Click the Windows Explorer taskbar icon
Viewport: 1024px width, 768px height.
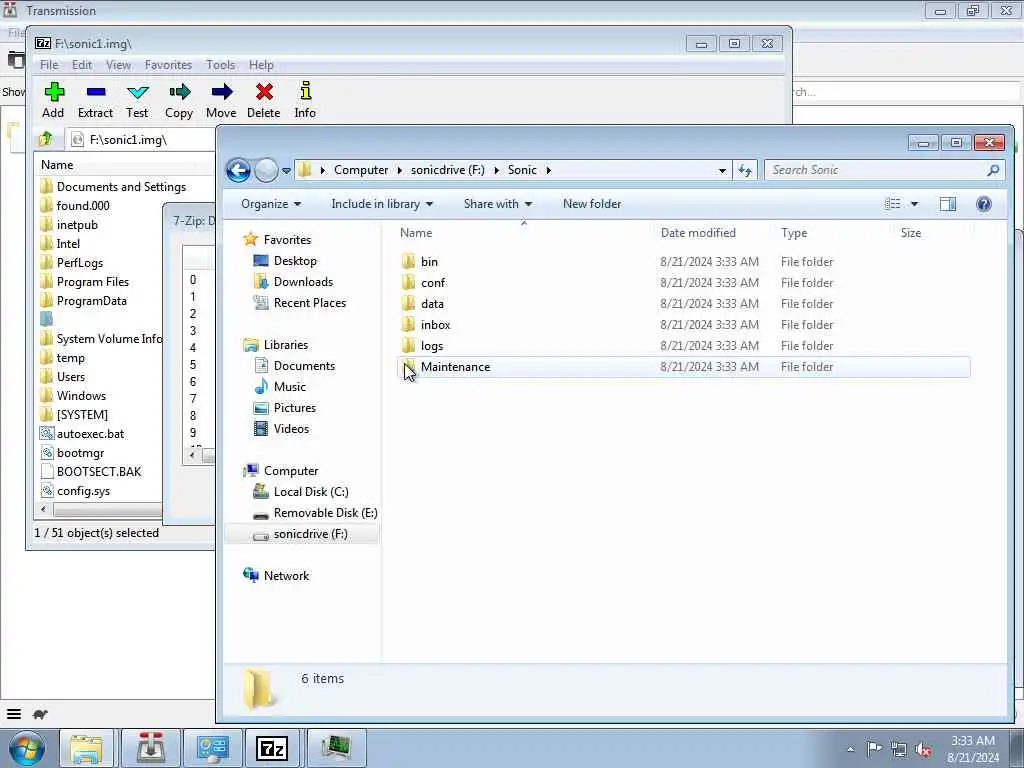click(x=86, y=748)
